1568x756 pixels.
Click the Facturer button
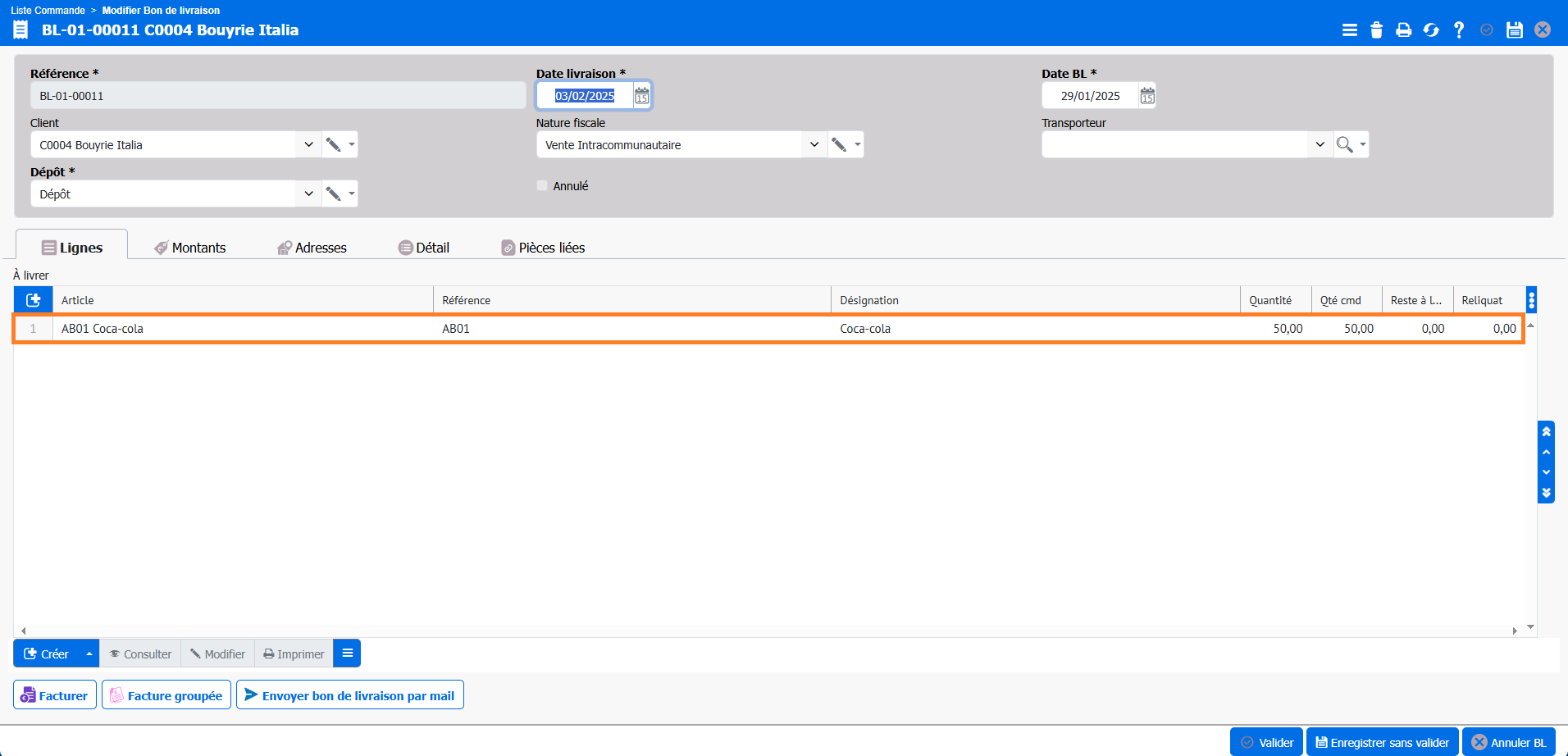pyautogui.click(x=55, y=695)
